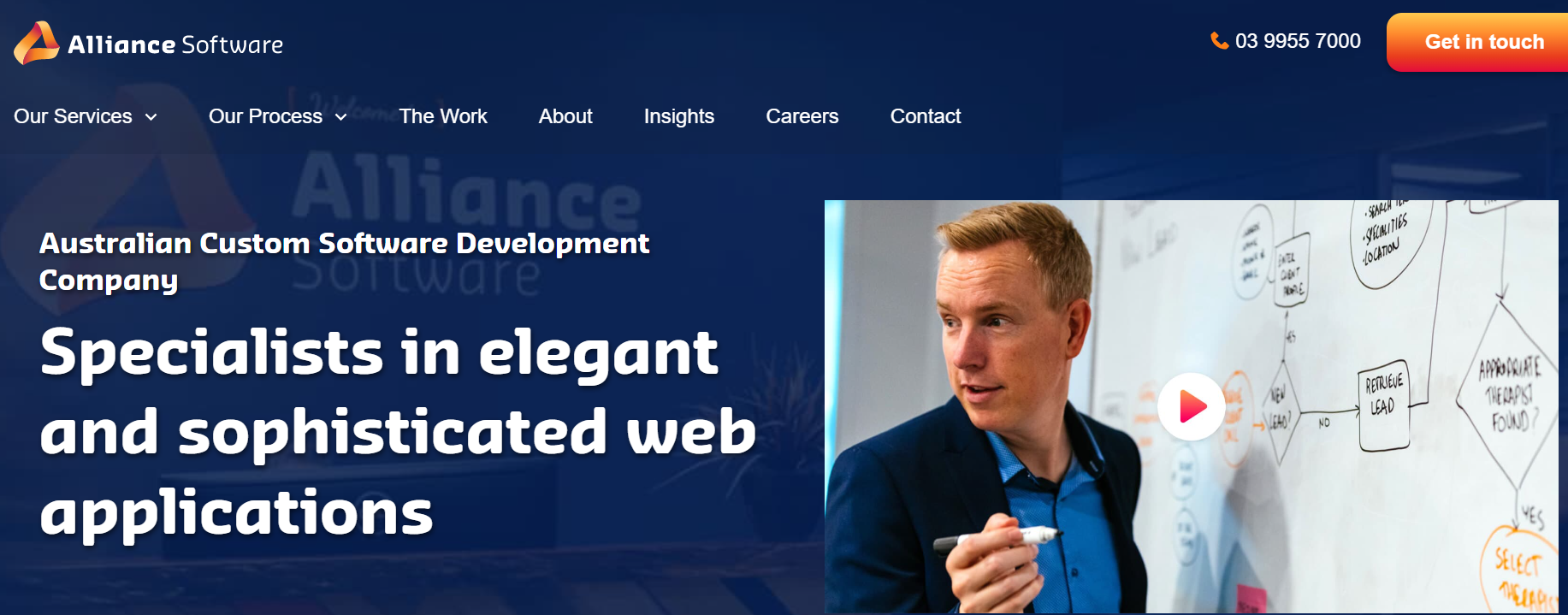
Task: Open the Our Services menu
Action: pyautogui.click(x=73, y=116)
